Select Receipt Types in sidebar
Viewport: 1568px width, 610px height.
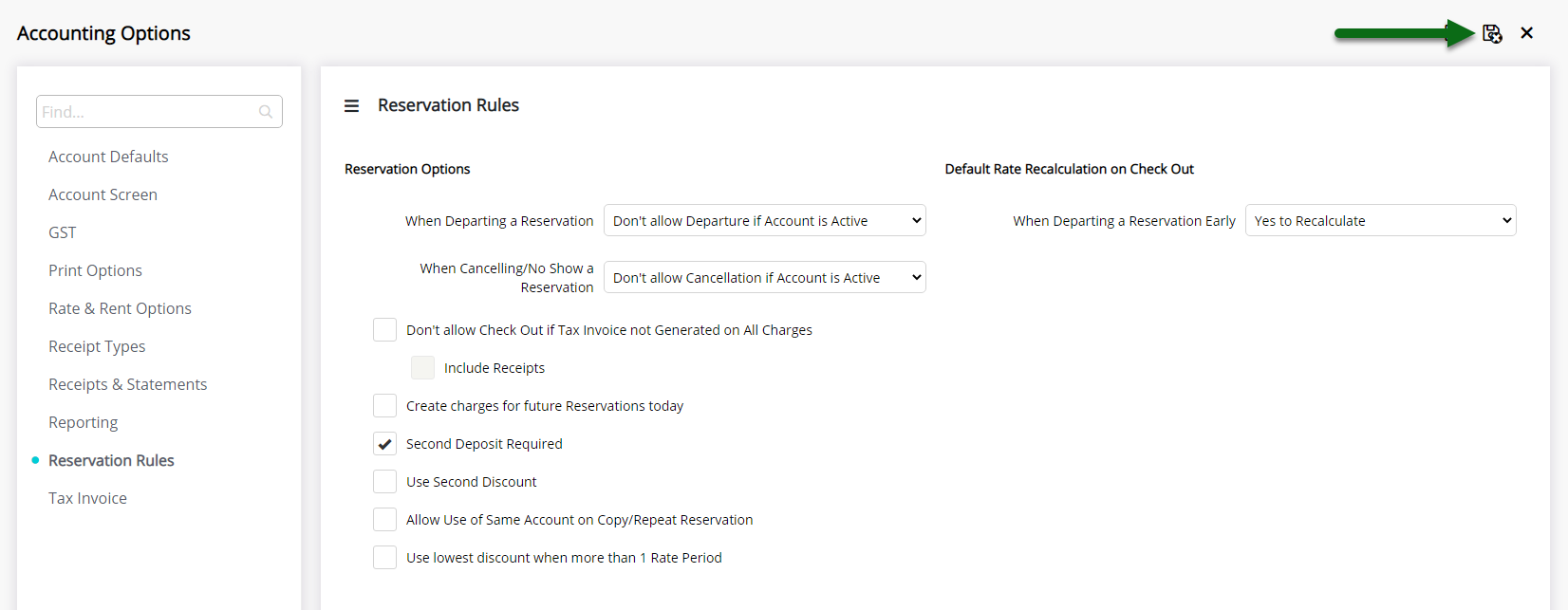(x=97, y=346)
